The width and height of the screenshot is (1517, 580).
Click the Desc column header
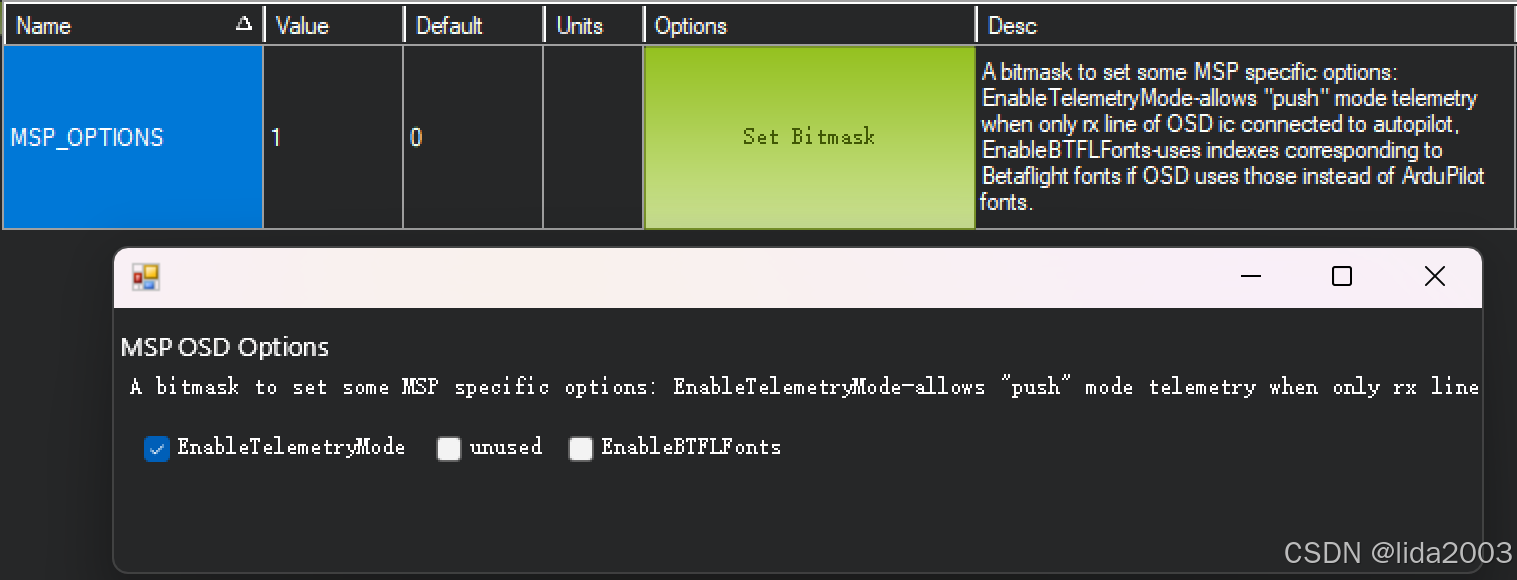point(1246,25)
